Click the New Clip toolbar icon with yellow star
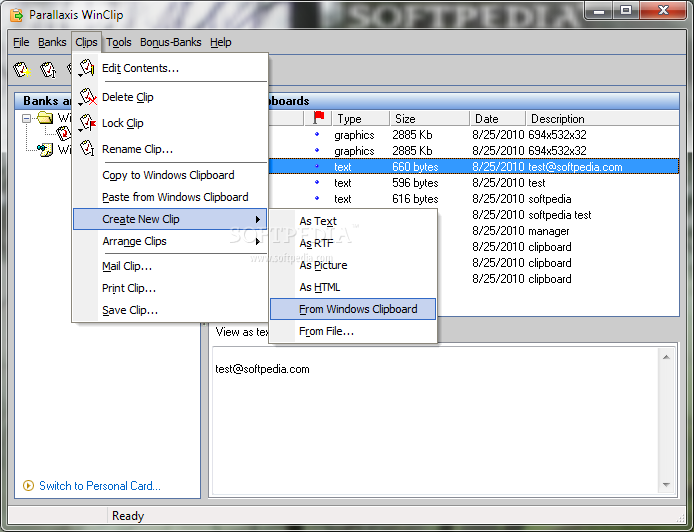 click(22, 69)
